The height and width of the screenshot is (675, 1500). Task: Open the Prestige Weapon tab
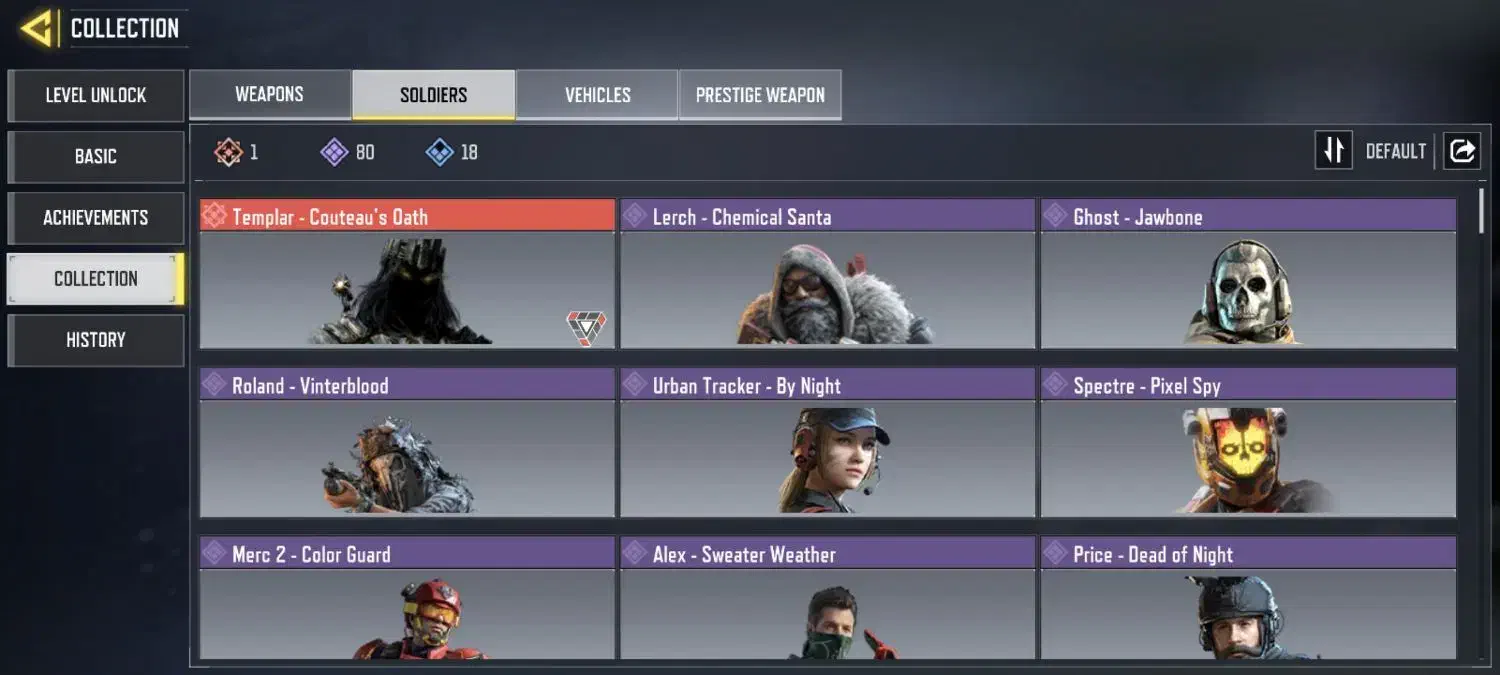[760, 95]
